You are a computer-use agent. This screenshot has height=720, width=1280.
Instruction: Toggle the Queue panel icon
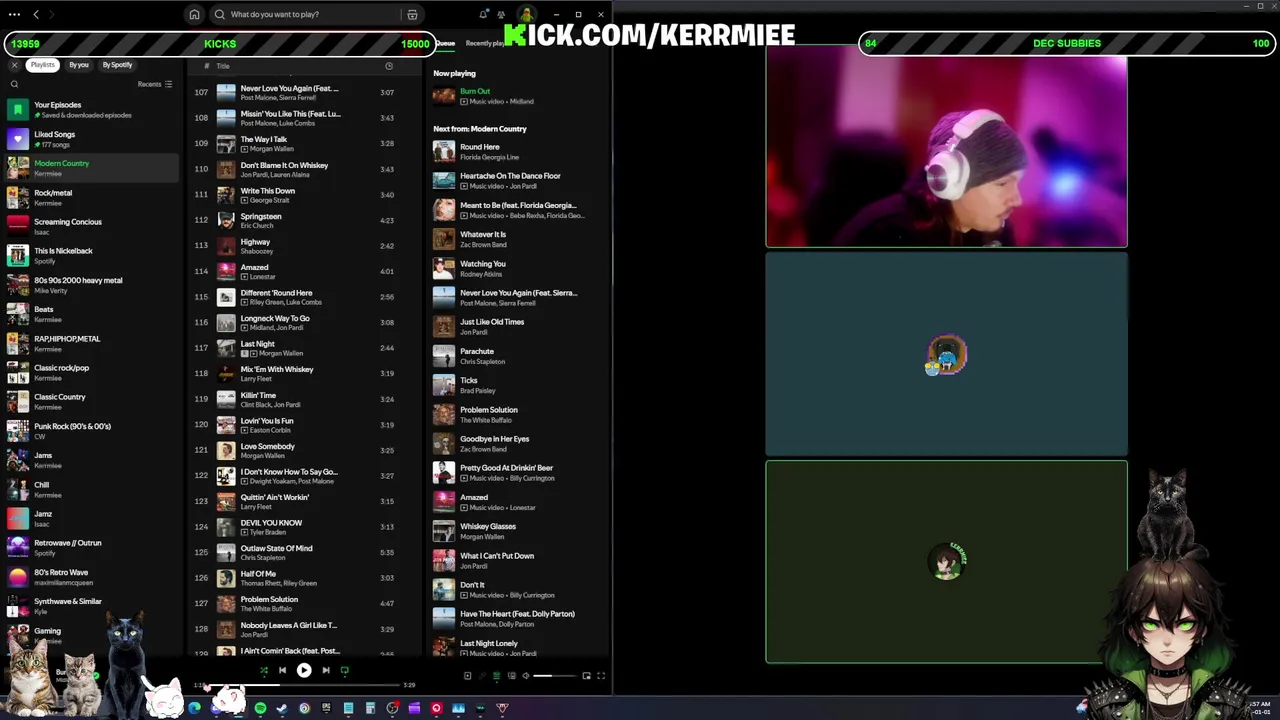click(x=496, y=676)
